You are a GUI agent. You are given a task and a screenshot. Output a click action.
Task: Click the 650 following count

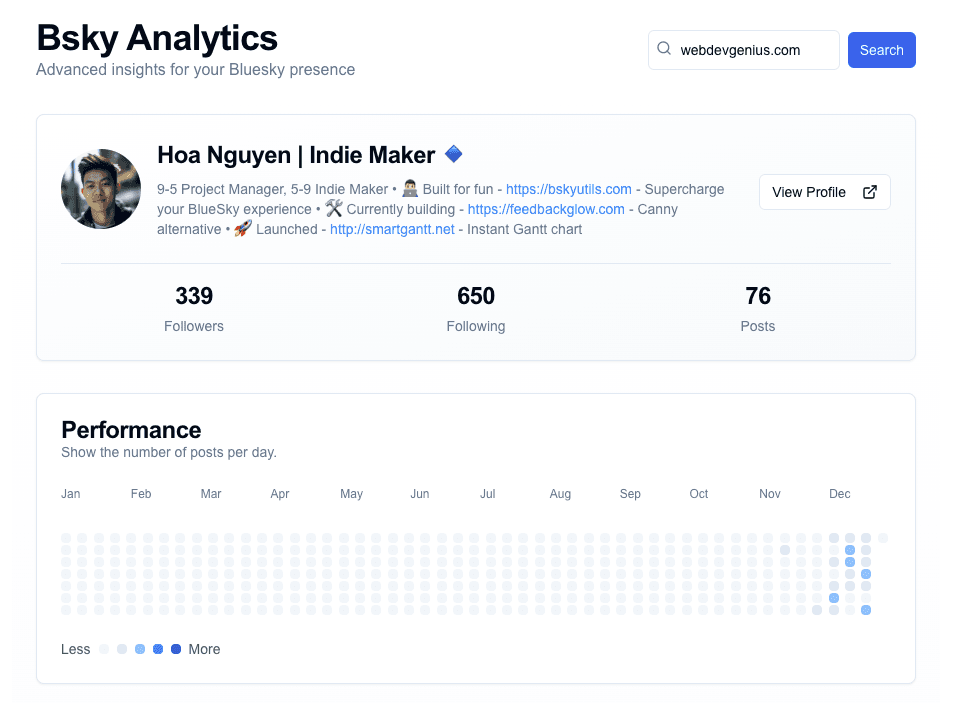[476, 296]
